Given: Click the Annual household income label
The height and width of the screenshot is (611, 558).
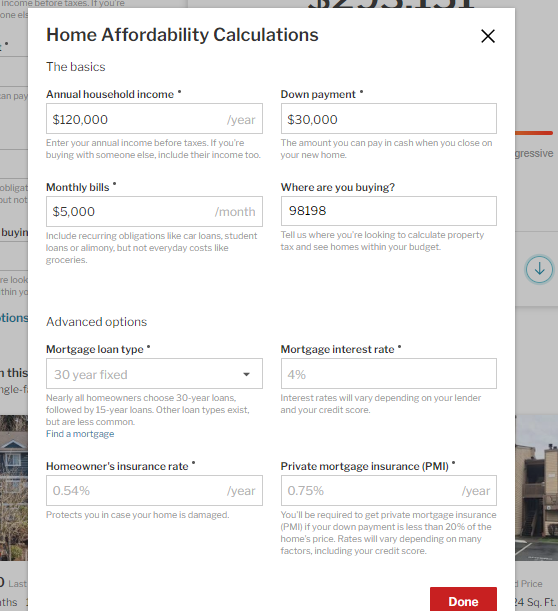Looking at the screenshot, I should (110, 94).
